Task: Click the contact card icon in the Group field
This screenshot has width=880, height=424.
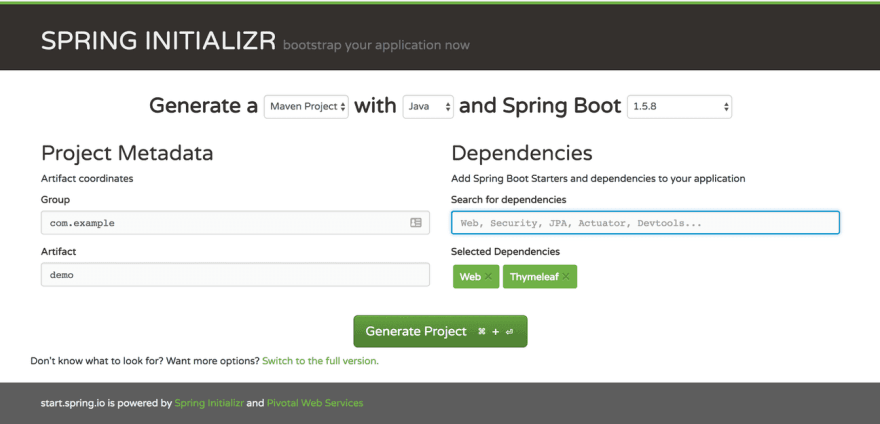Action: click(416, 223)
